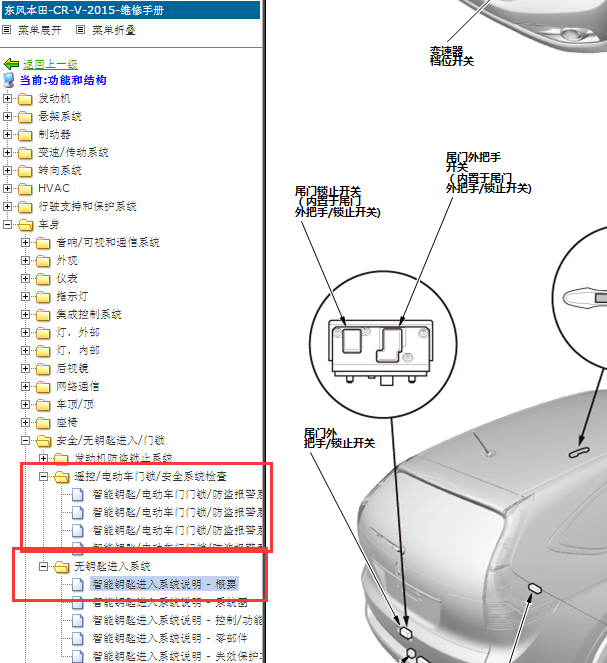Click the 智能钥匙进入系统说明 - 零部件 page icon
The image size is (607, 663).
[x=78, y=638]
